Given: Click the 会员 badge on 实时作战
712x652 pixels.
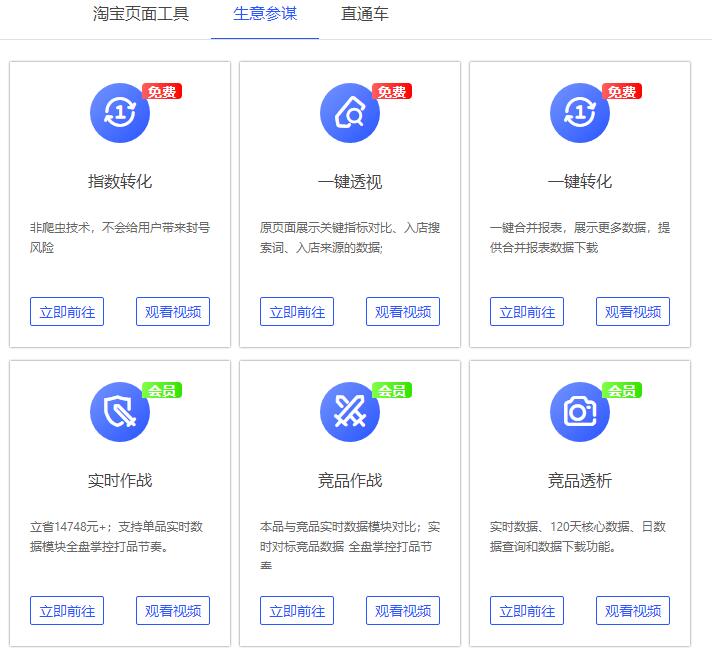Looking at the screenshot, I should tap(162, 390).
